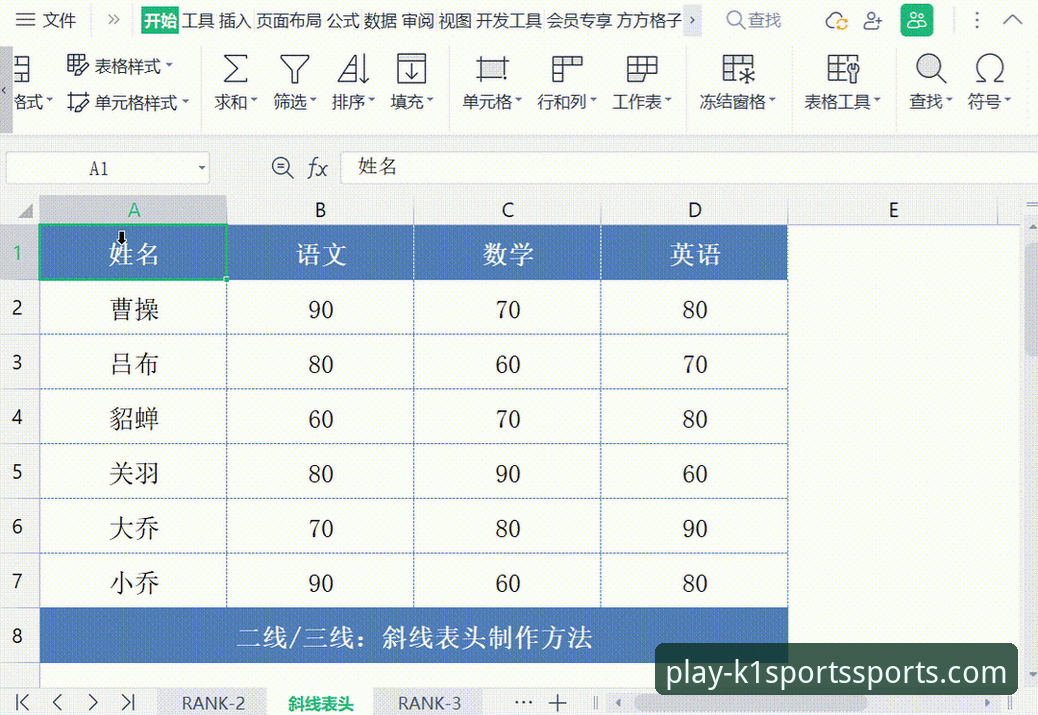Go to first sheet tab arrow
Viewport: 1038px width, 715px height.
click(x=22, y=702)
